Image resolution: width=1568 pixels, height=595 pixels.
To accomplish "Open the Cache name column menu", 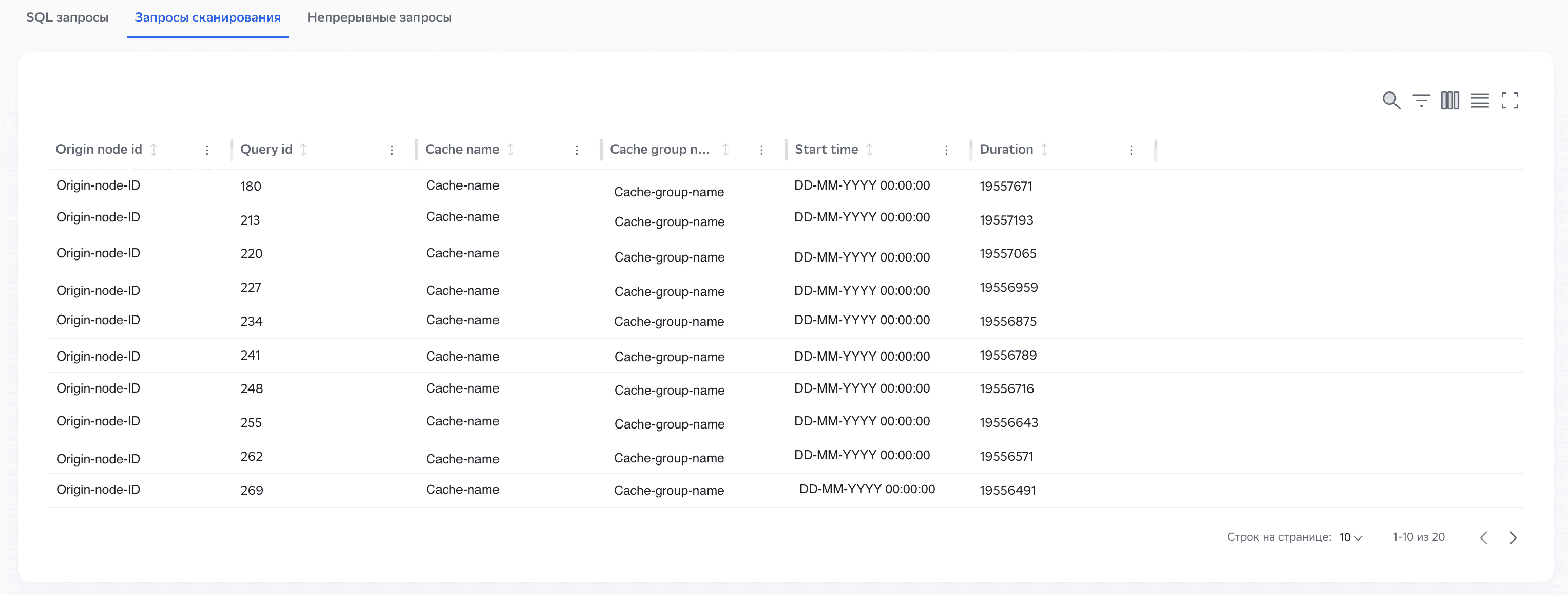I will point(577,149).
